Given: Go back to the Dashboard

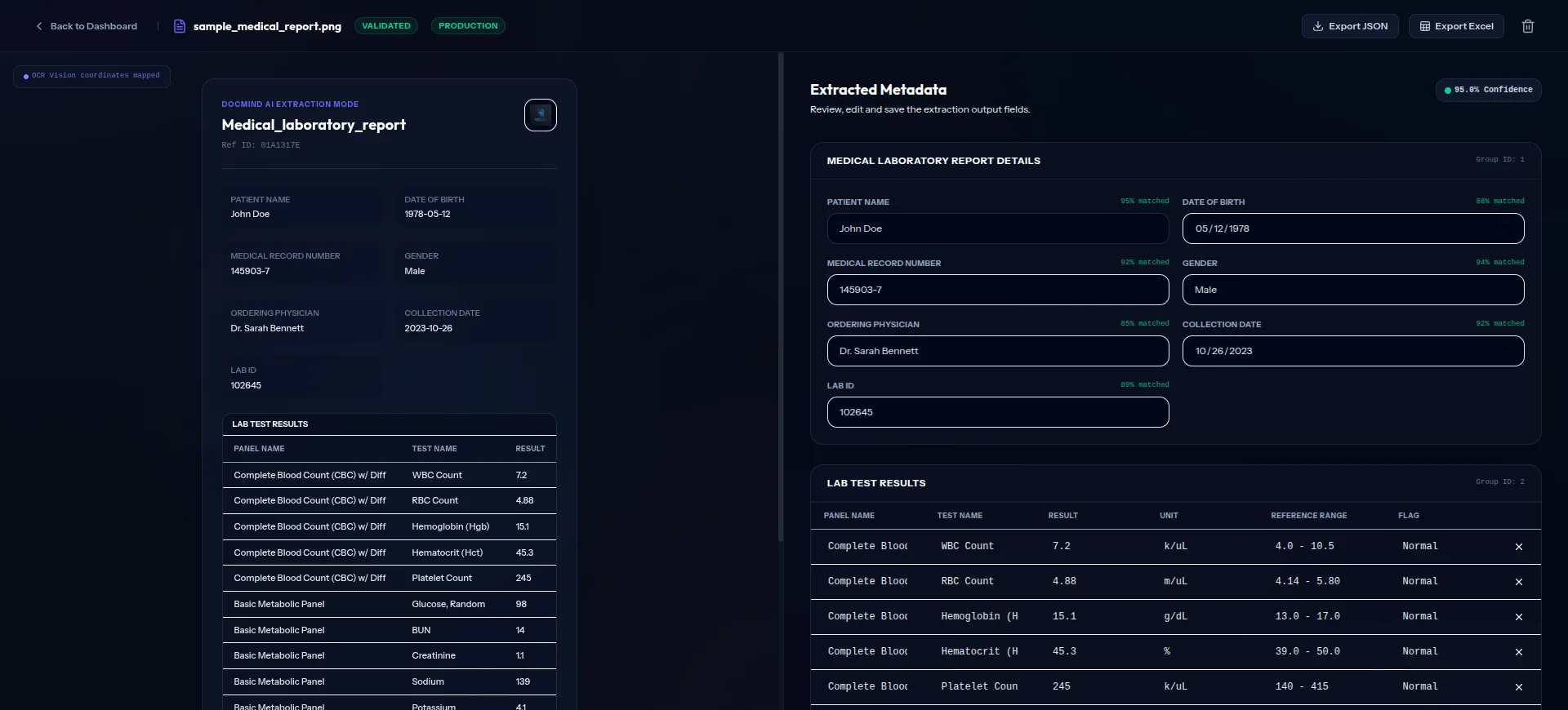Looking at the screenshot, I should tap(87, 26).
